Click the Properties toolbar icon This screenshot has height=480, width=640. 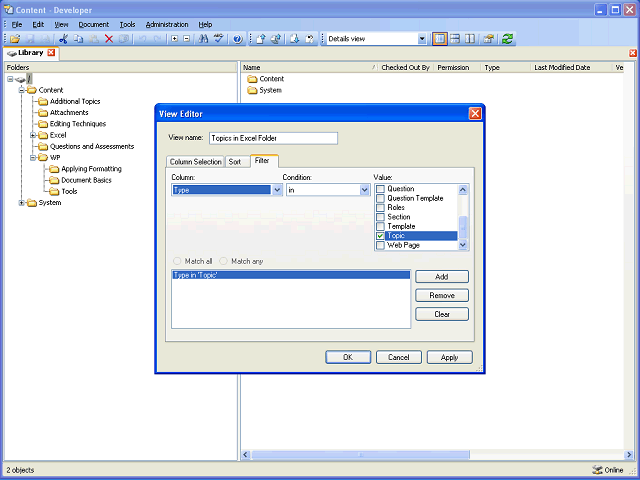pyautogui.click(x=489, y=39)
